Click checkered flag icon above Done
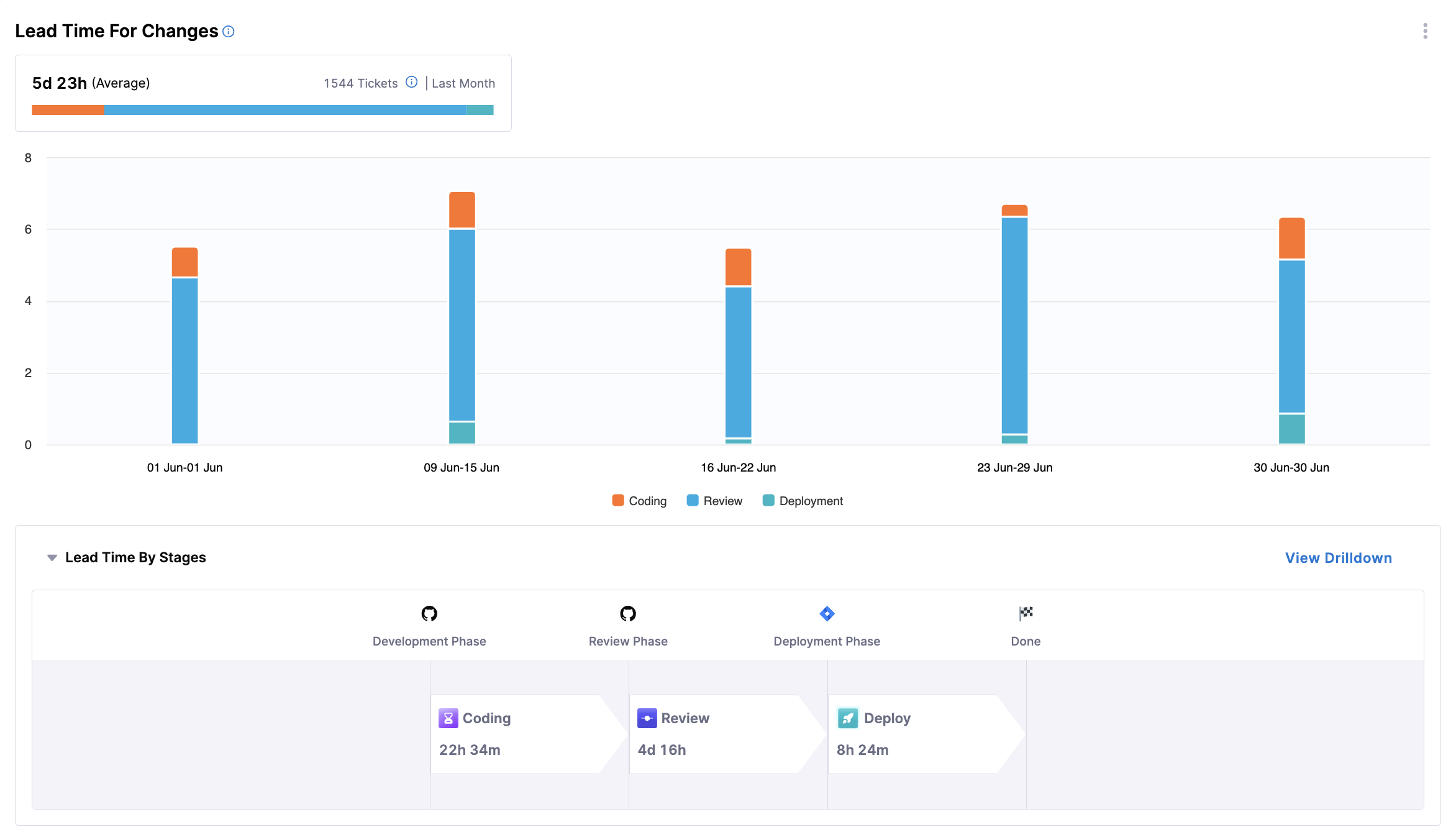1456x840 pixels. (x=1026, y=613)
